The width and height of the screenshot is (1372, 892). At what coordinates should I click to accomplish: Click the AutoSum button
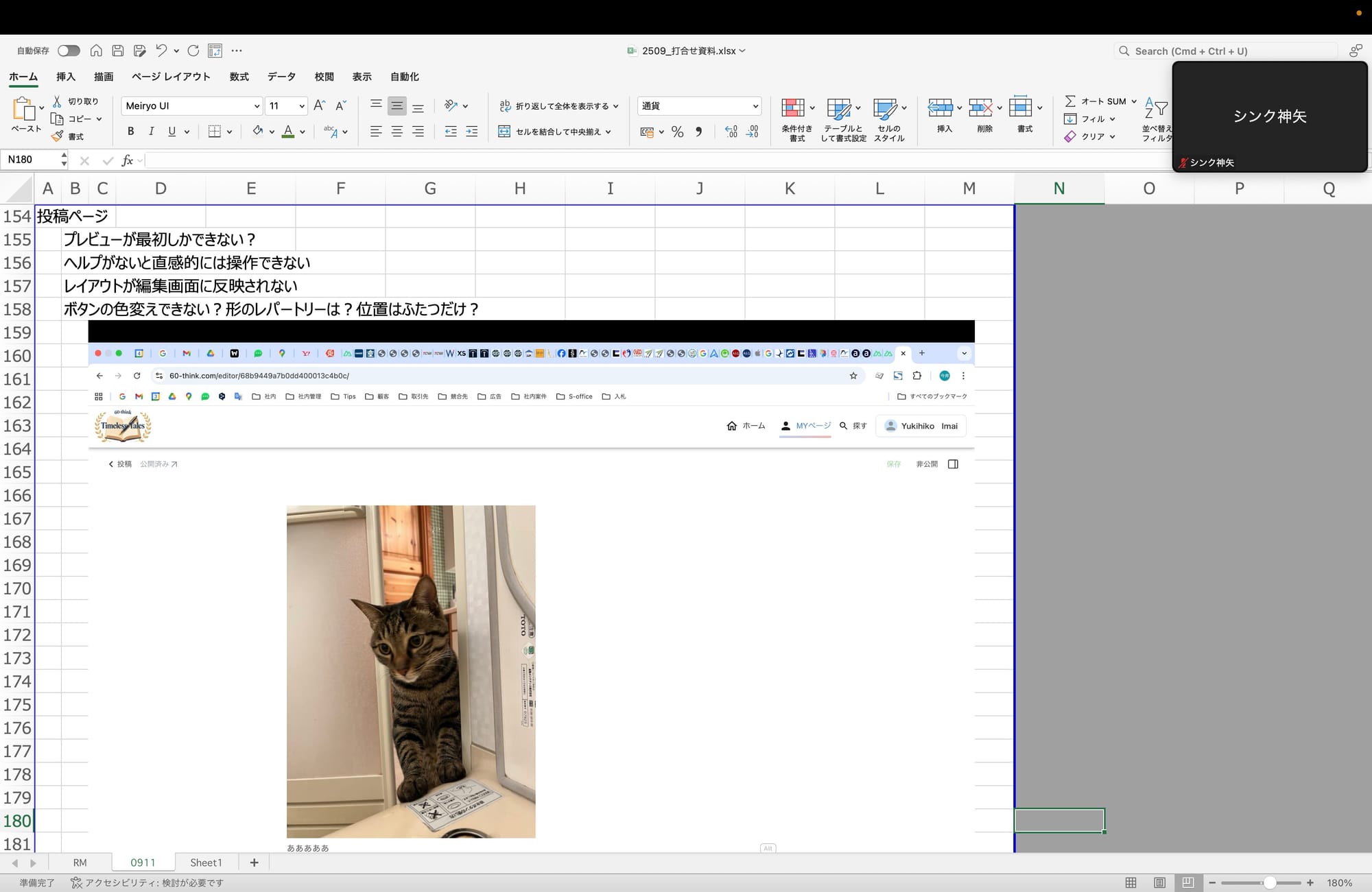point(1096,101)
